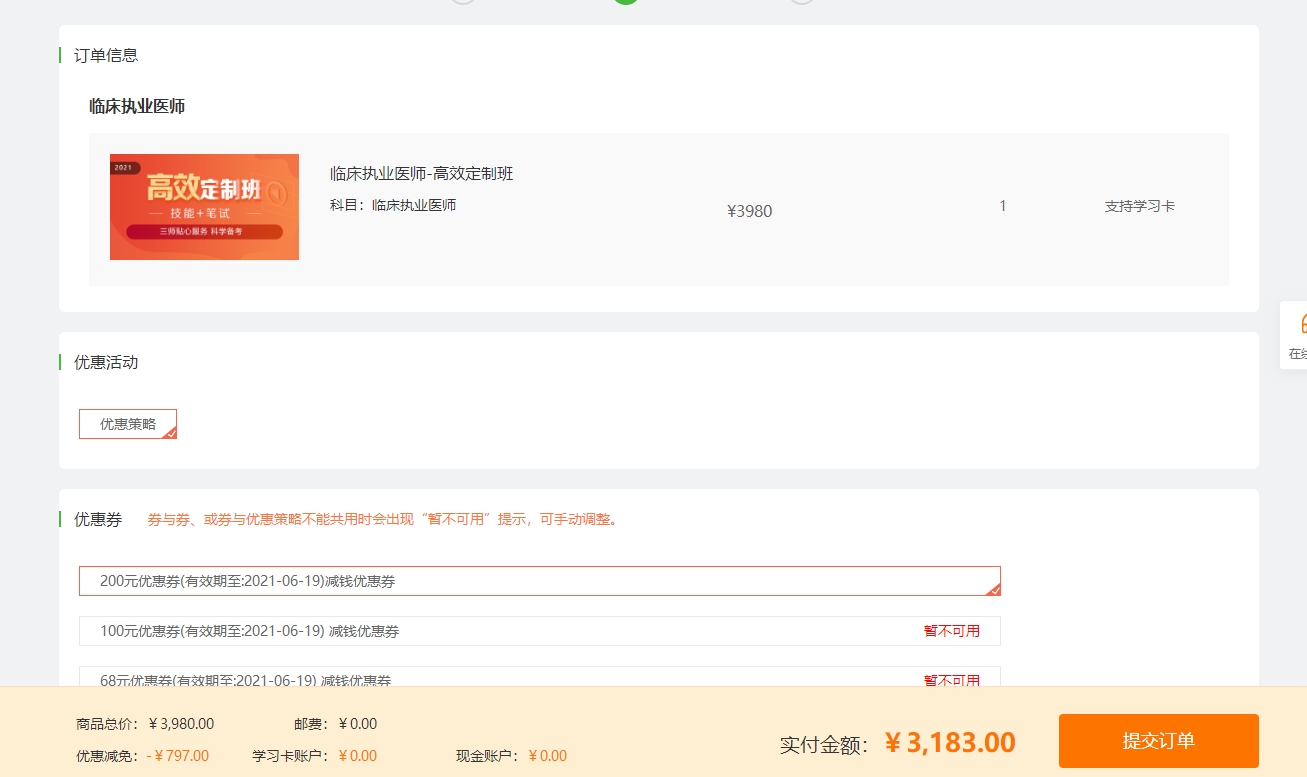Deselect the 200元优惠券 coupon

click(x=539, y=581)
